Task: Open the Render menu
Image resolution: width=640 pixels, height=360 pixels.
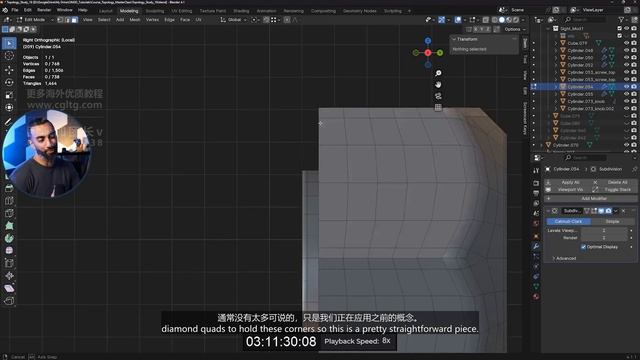Action: (44, 10)
